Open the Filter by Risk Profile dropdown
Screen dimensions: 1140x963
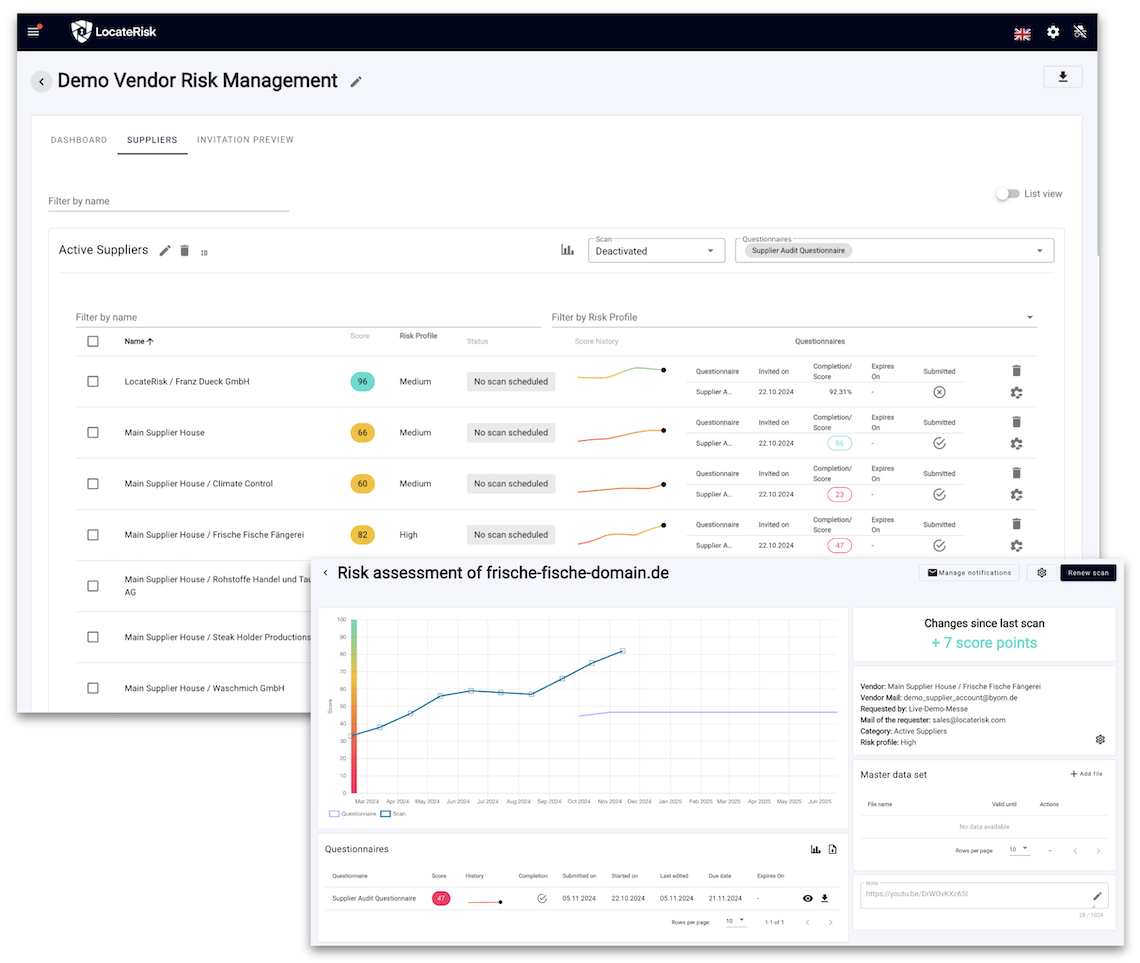793,317
